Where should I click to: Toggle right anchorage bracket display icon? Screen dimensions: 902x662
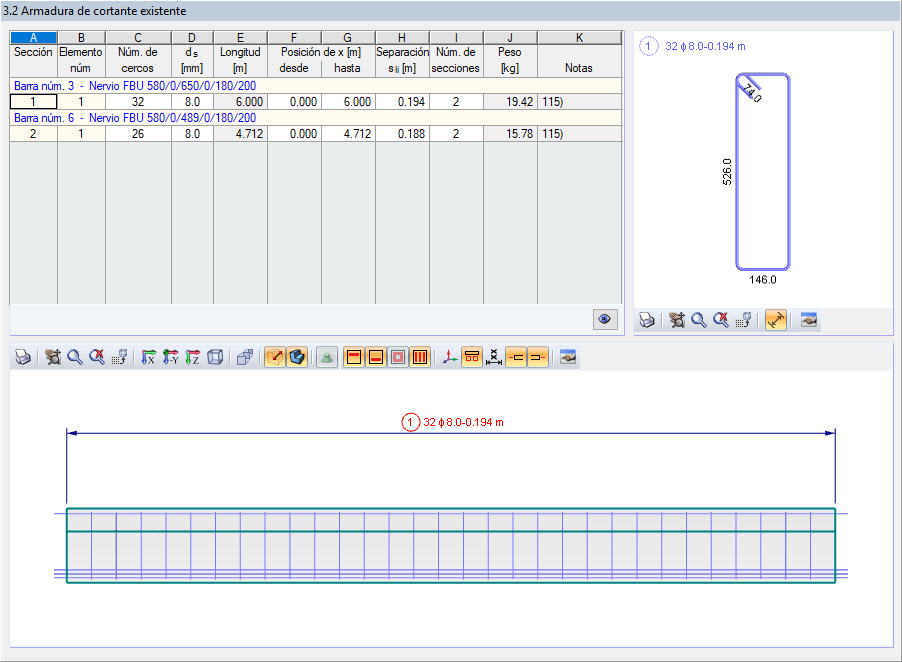click(538, 357)
